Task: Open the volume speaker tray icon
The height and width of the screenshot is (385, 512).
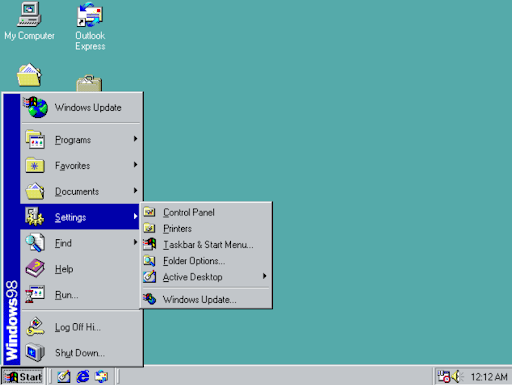Action: coord(457,377)
